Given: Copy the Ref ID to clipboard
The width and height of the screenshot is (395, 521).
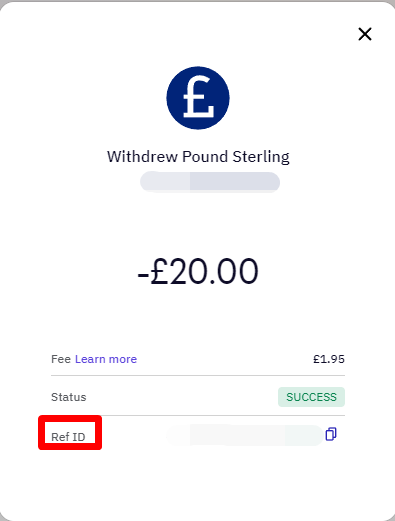Looking at the screenshot, I should click(x=331, y=434).
